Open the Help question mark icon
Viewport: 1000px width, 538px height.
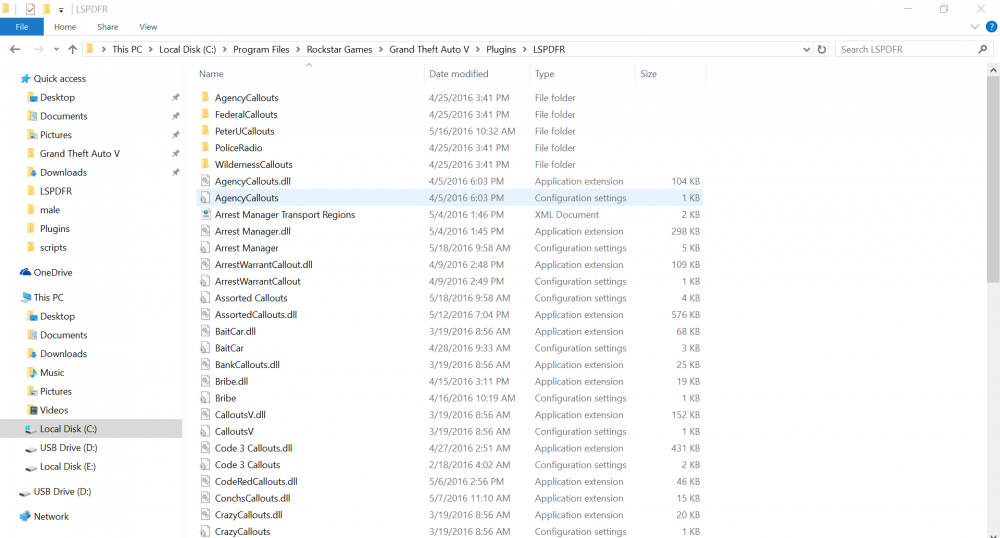(x=992, y=27)
